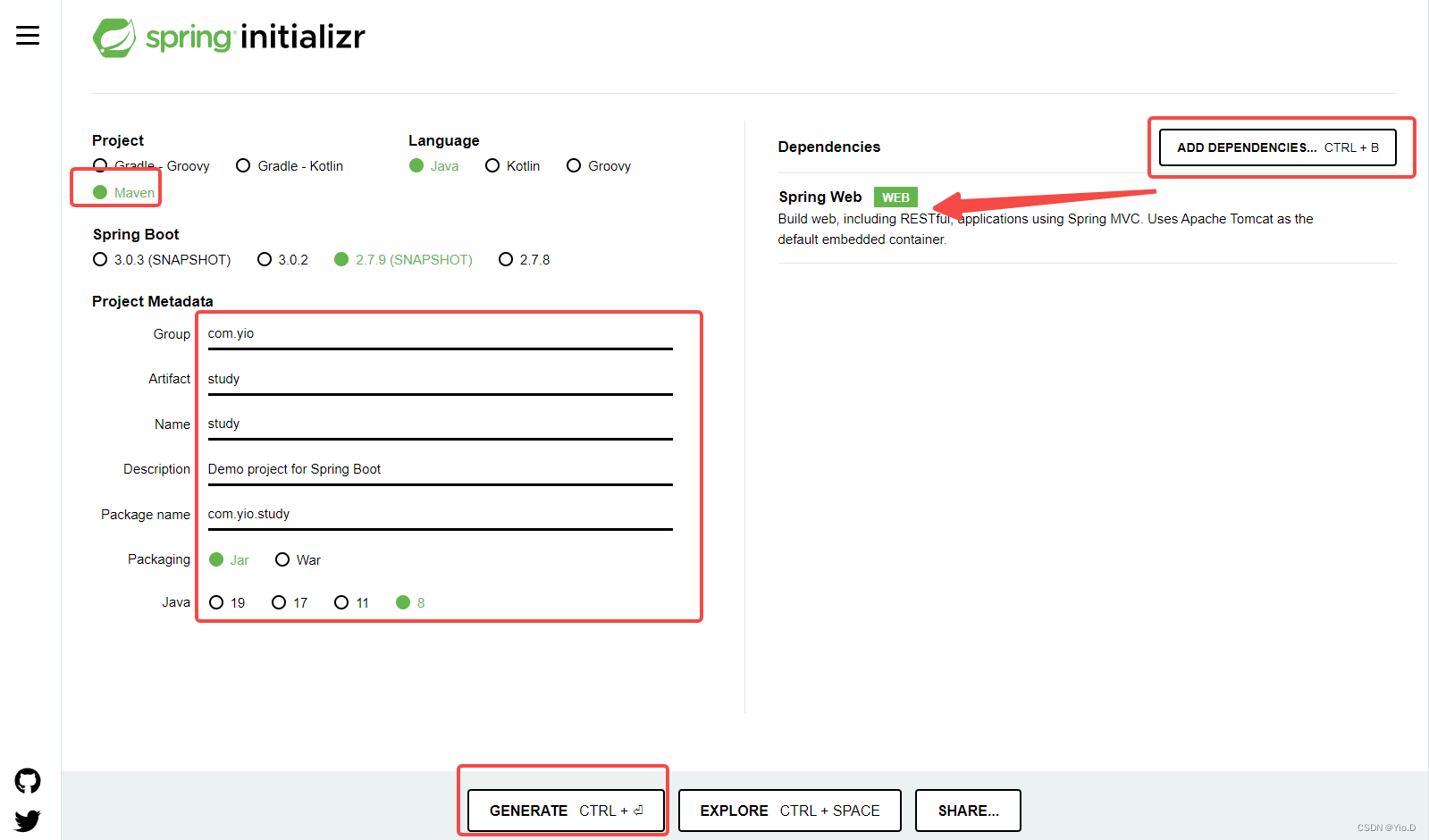The image size is (1429, 840).
Task: Select Spring Boot 3.0.3 (SNAPSHOT)
Action: (x=162, y=260)
